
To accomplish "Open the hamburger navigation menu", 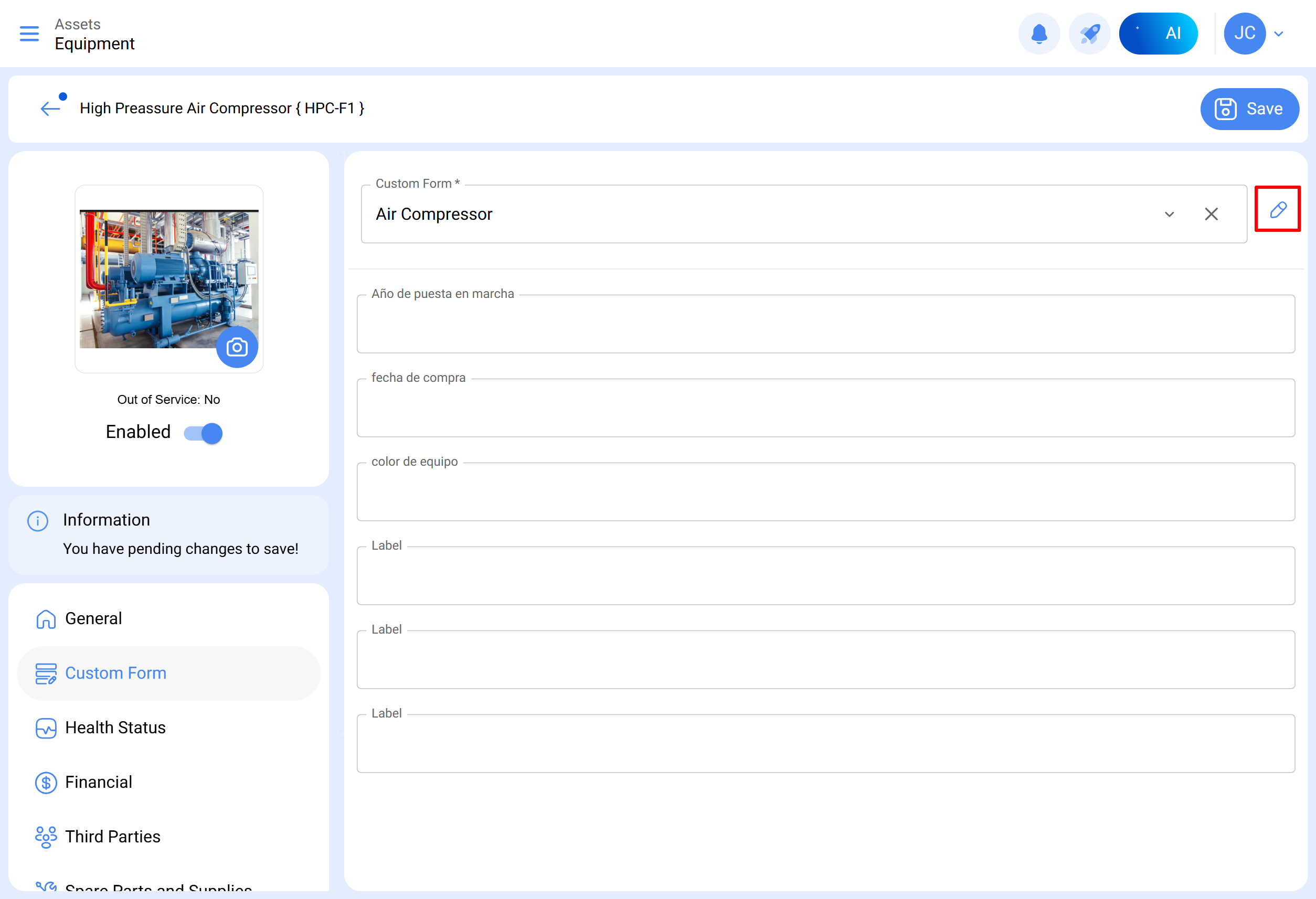I will coord(29,34).
